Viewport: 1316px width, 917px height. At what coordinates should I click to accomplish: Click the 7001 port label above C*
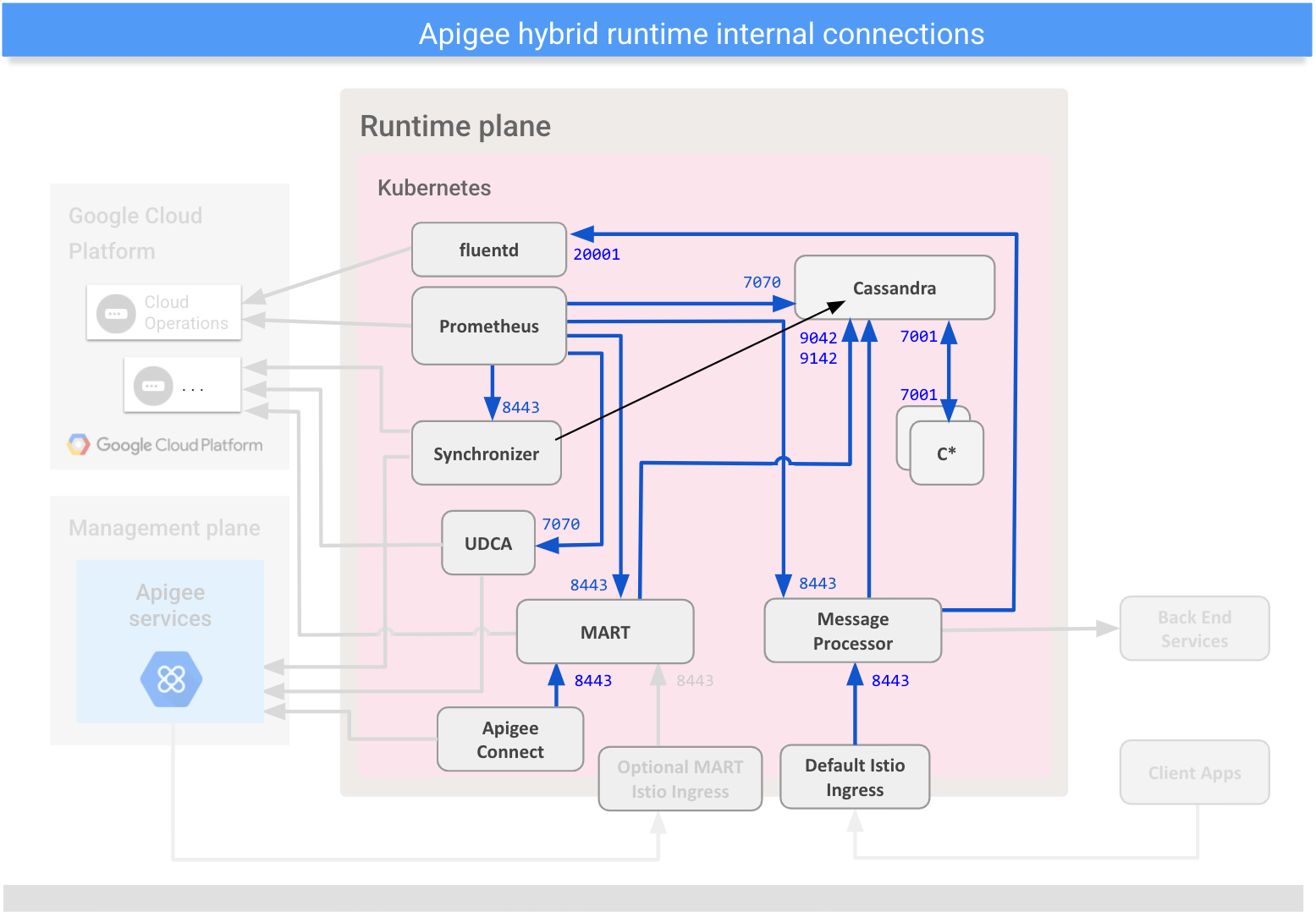tap(919, 394)
